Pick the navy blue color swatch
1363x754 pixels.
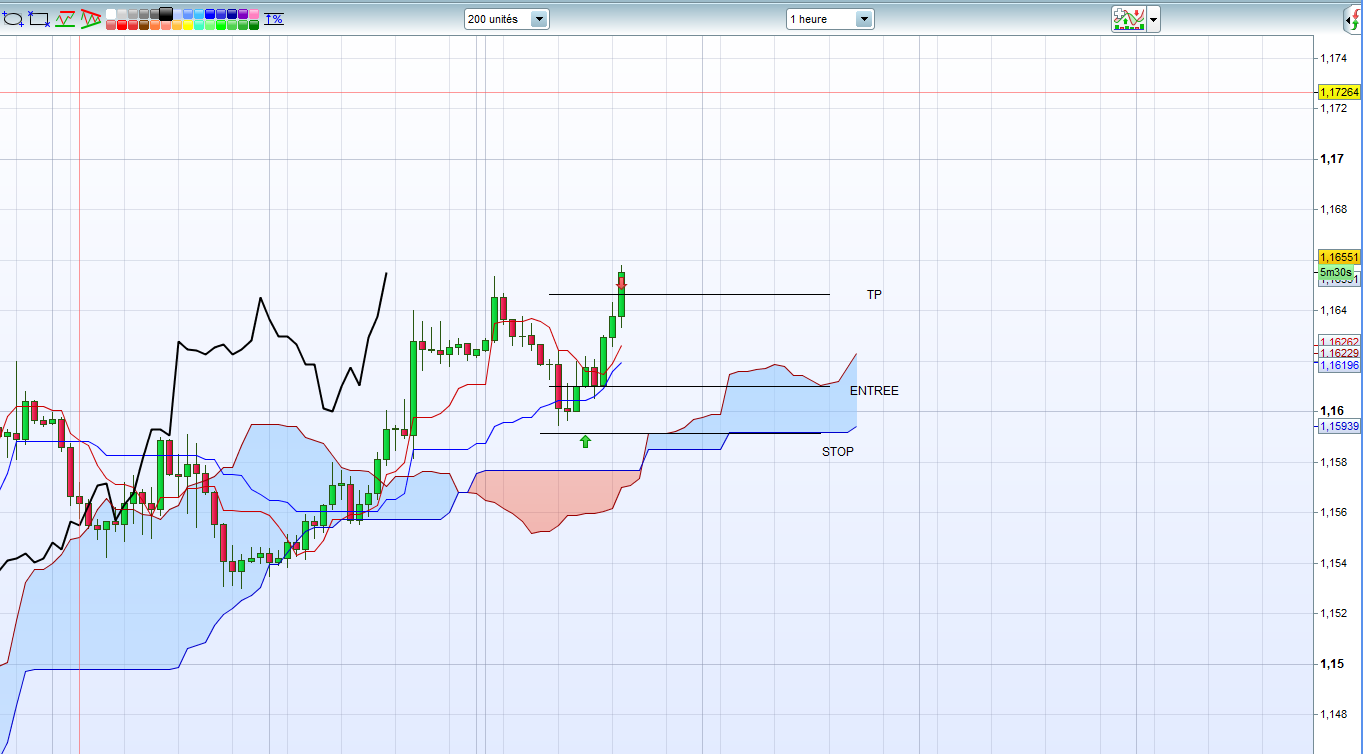point(232,14)
